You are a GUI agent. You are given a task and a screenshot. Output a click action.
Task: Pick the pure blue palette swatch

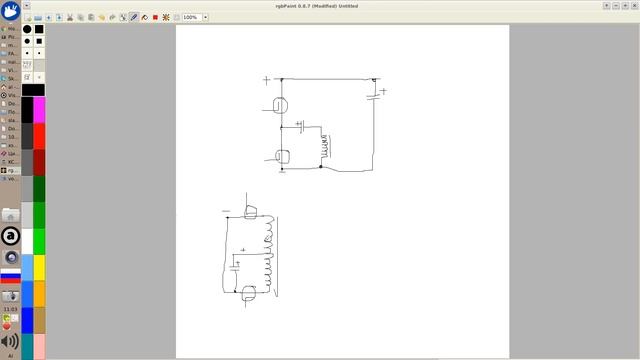pyautogui.click(x=27, y=320)
